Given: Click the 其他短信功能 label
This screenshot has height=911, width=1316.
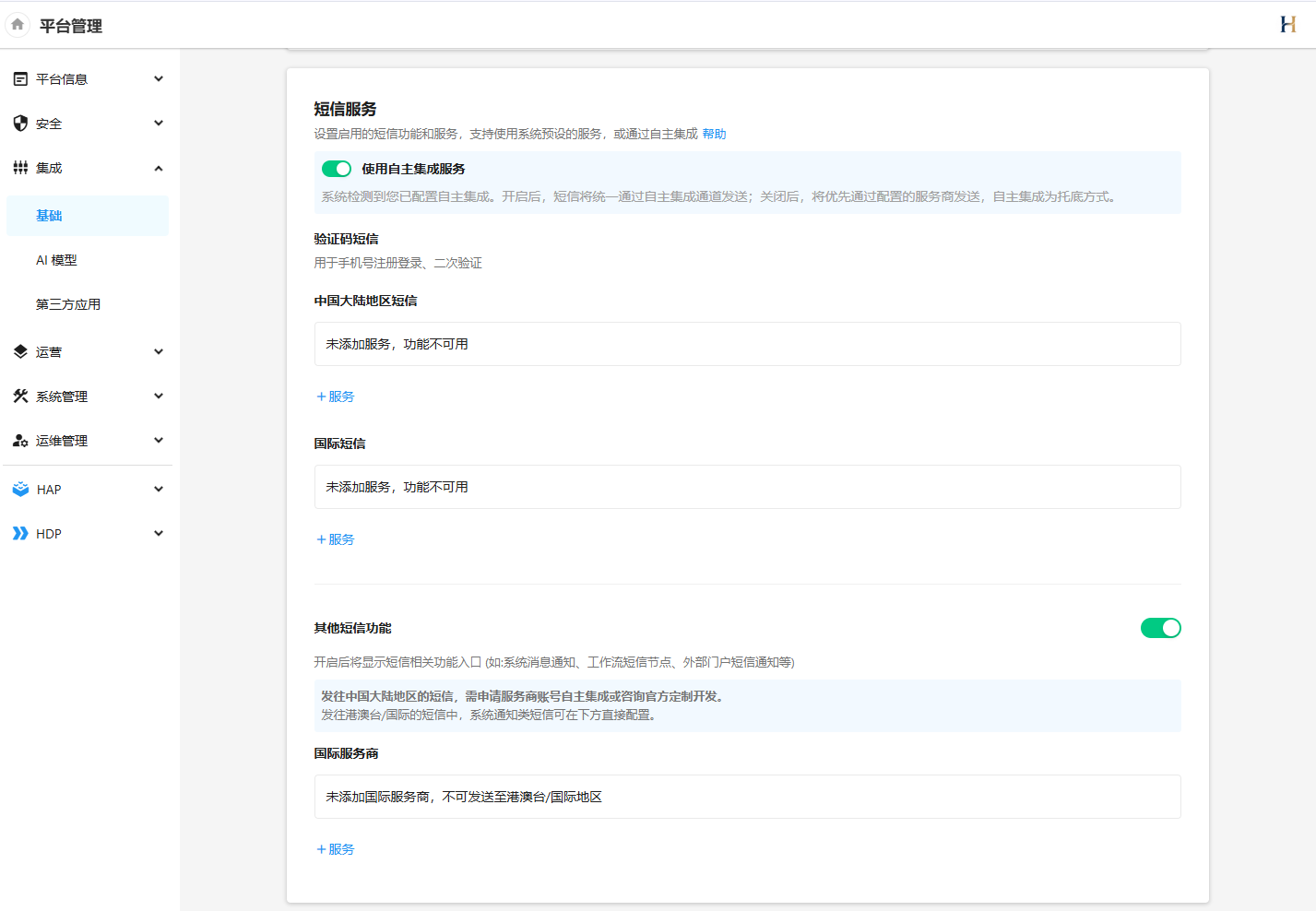Looking at the screenshot, I should point(352,628).
